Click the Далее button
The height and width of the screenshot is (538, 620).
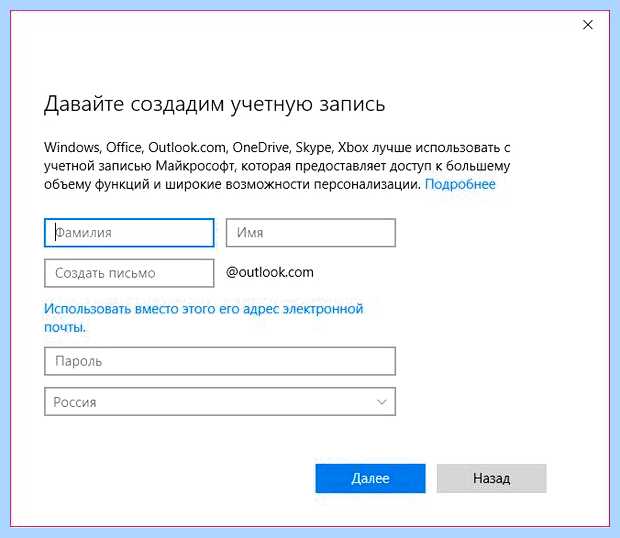point(370,478)
